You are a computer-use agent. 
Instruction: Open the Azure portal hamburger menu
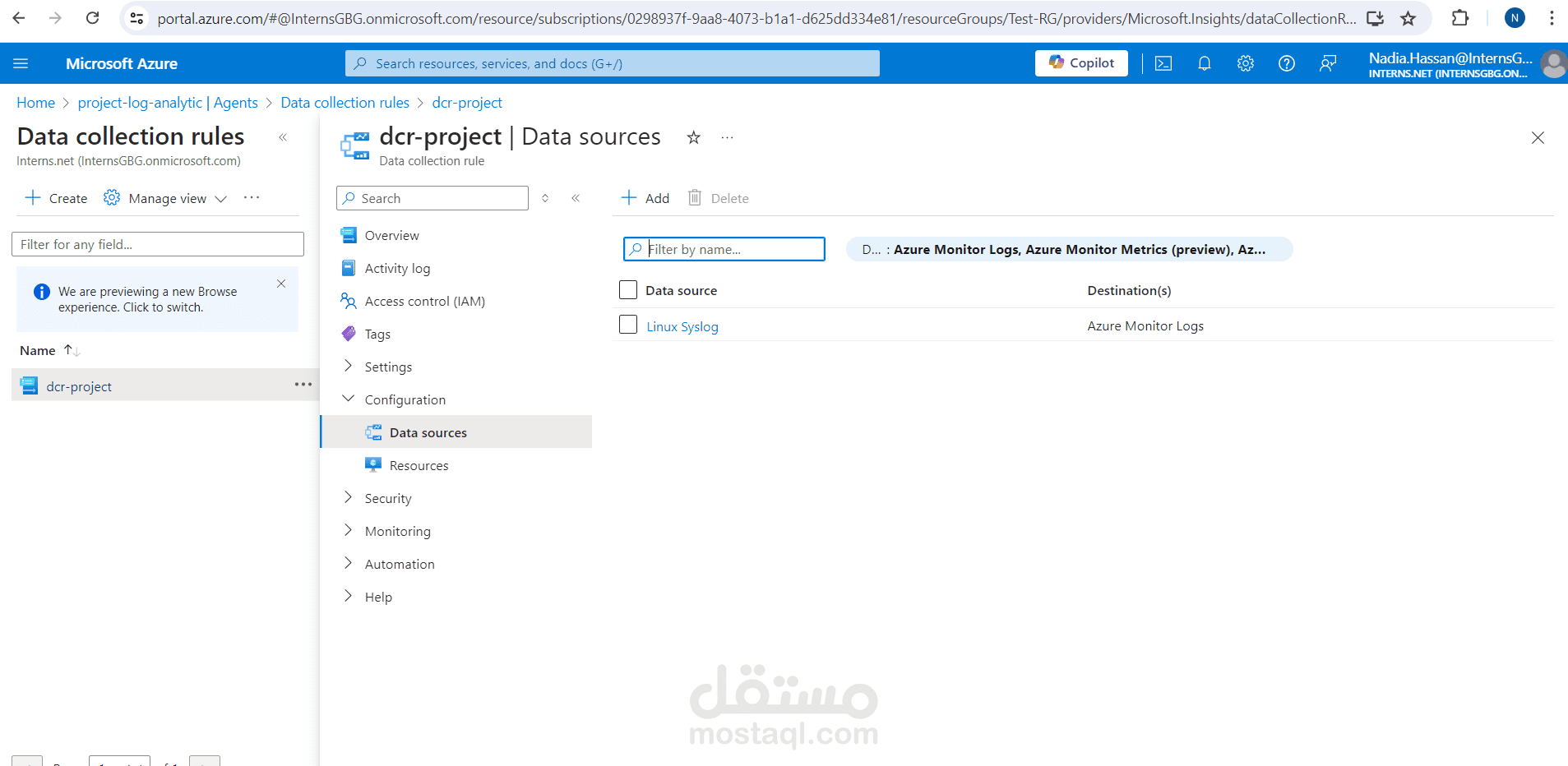tap(21, 63)
